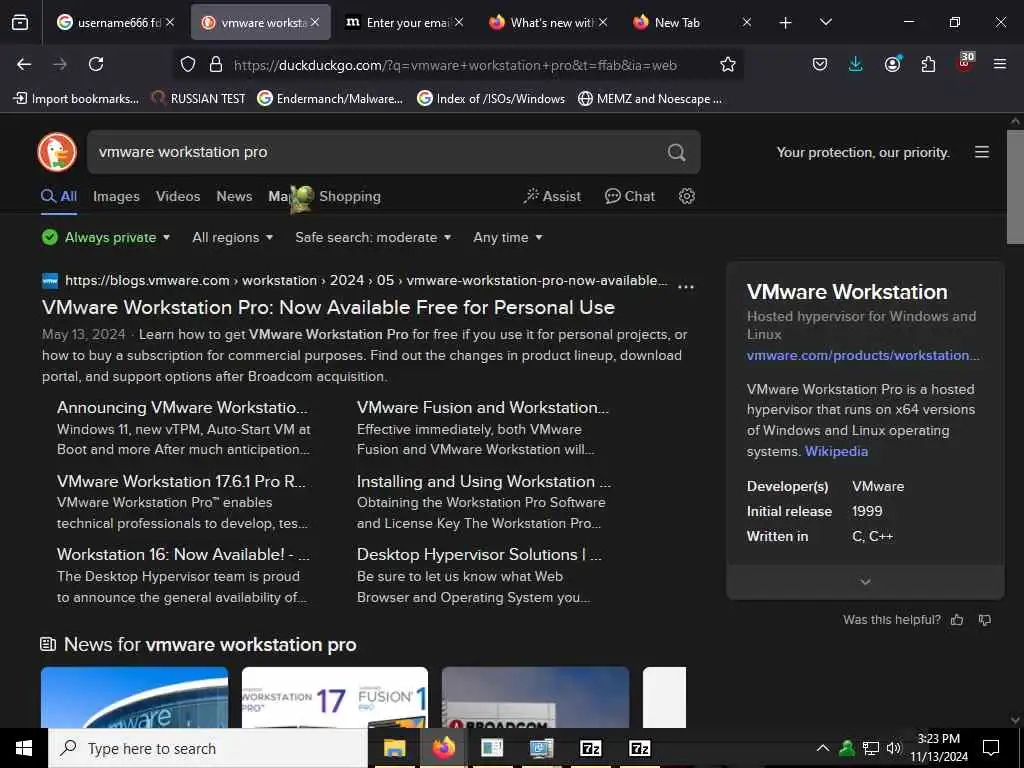Click the forward navigation arrow
The width and height of the screenshot is (1024, 768).
tap(59, 64)
